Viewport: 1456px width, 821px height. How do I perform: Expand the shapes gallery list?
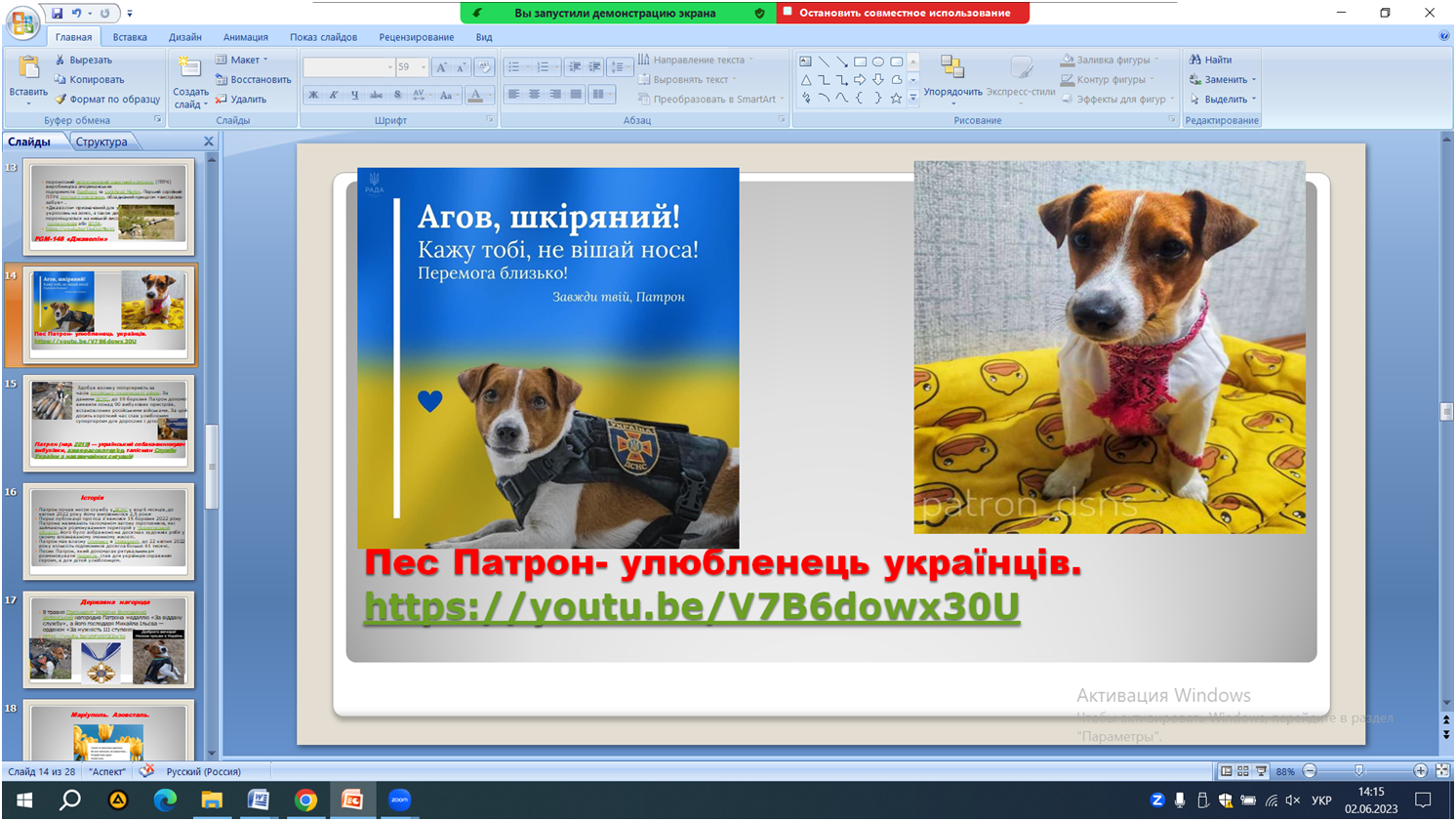[913, 99]
